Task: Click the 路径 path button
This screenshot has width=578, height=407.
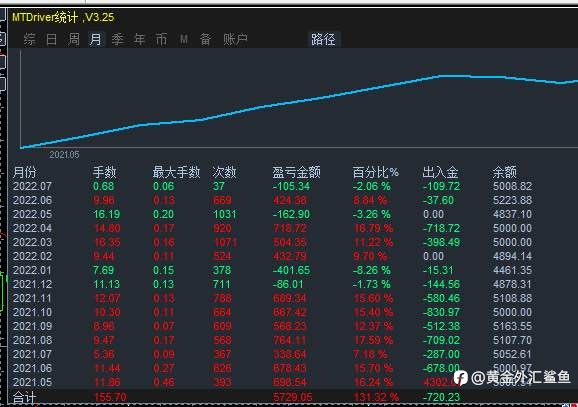Action: coord(323,39)
